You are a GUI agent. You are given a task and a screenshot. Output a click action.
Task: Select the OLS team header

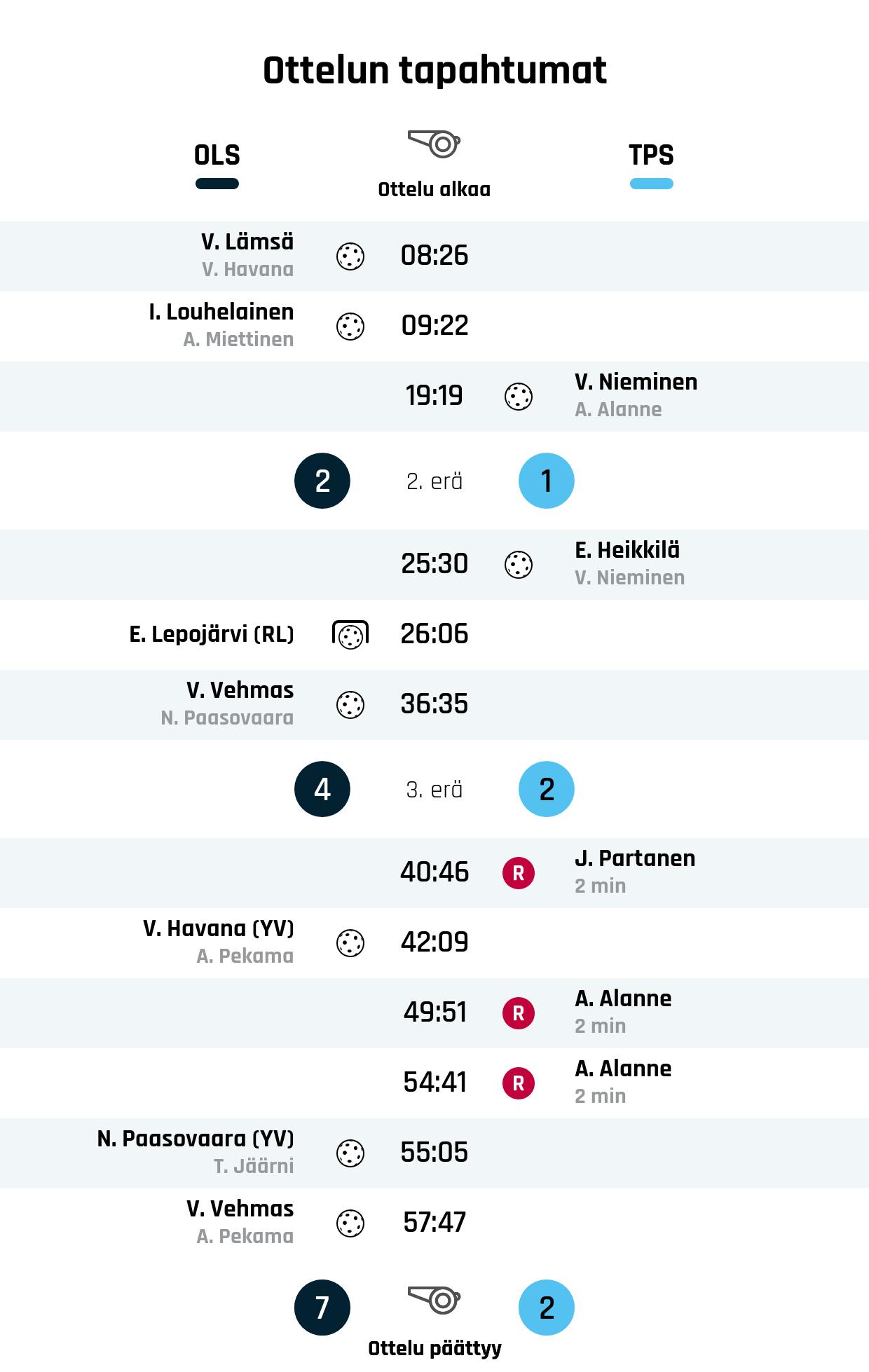[x=217, y=155]
